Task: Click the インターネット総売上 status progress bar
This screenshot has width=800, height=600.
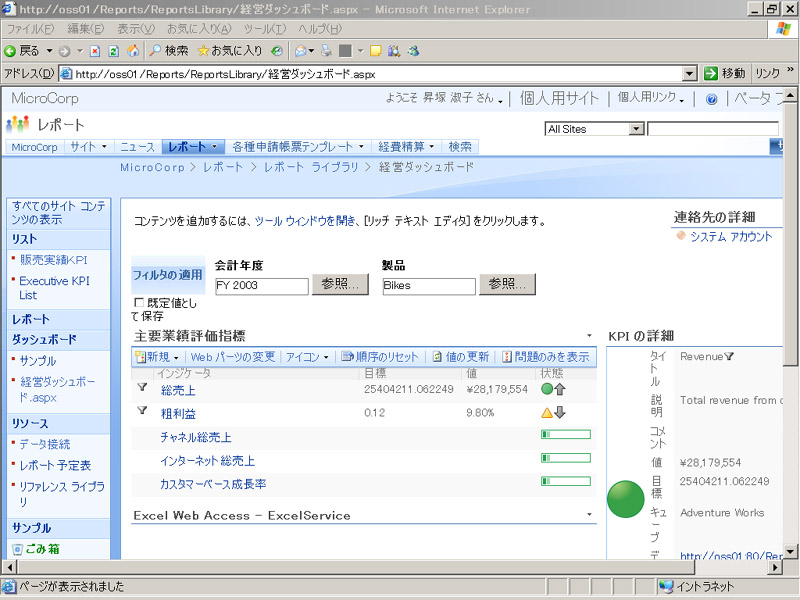Action: coord(566,458)
